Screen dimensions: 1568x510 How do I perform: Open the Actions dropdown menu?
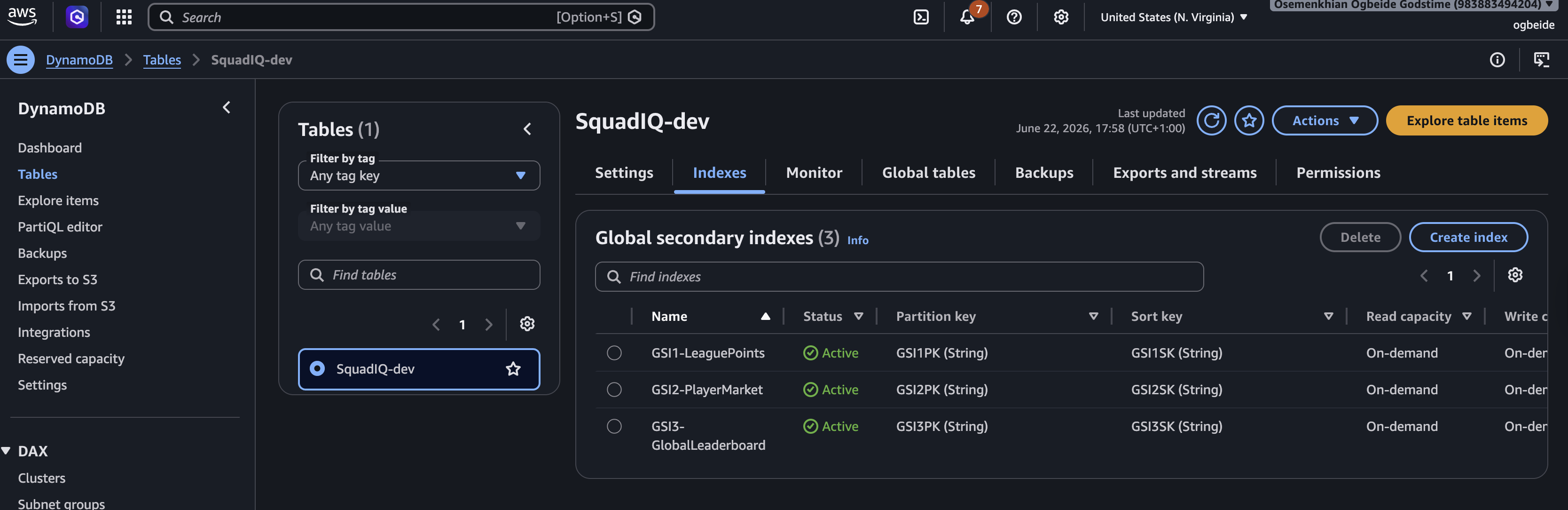coord(1325,120)
